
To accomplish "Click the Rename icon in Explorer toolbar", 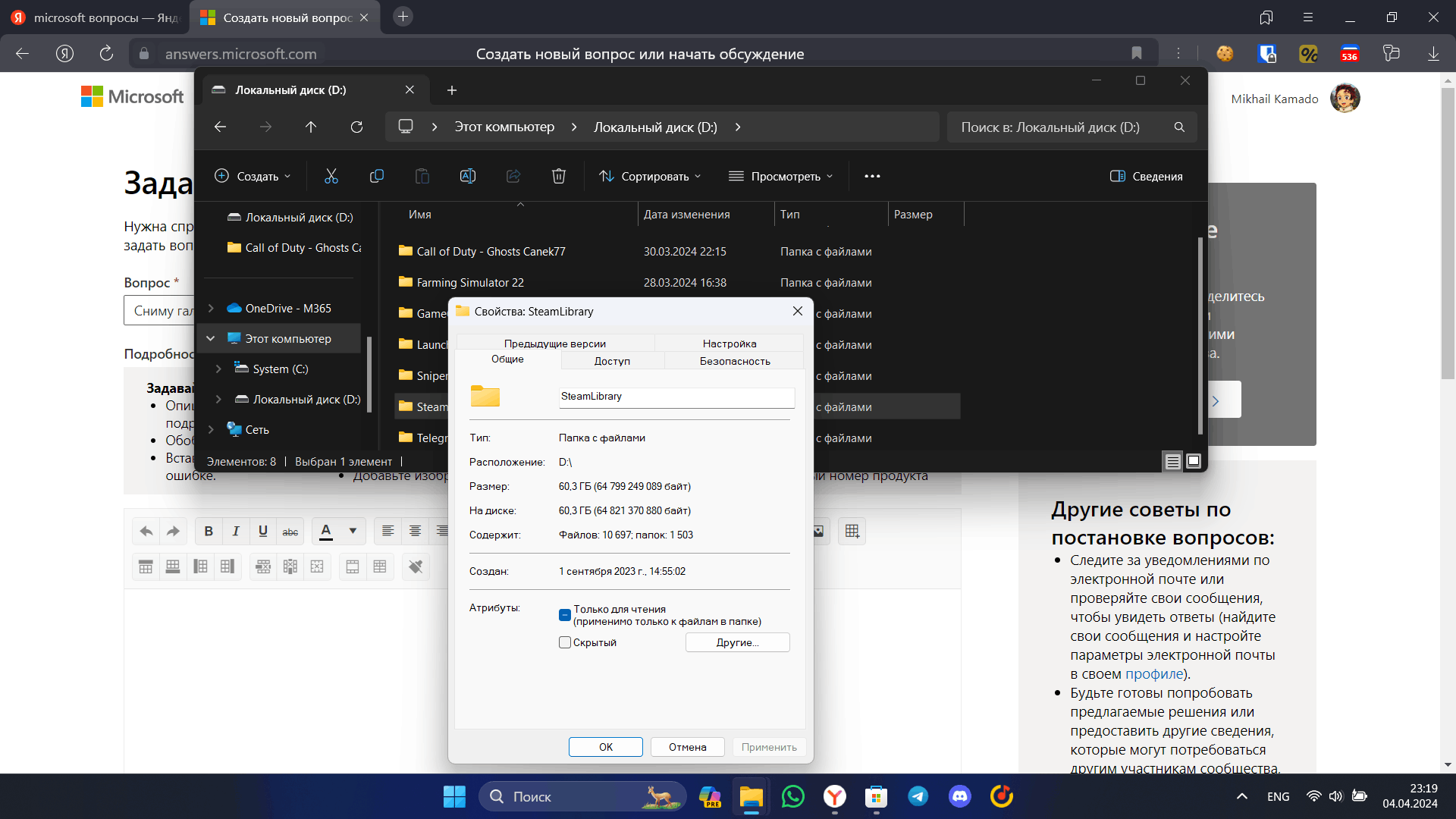I will pos(468,176).
